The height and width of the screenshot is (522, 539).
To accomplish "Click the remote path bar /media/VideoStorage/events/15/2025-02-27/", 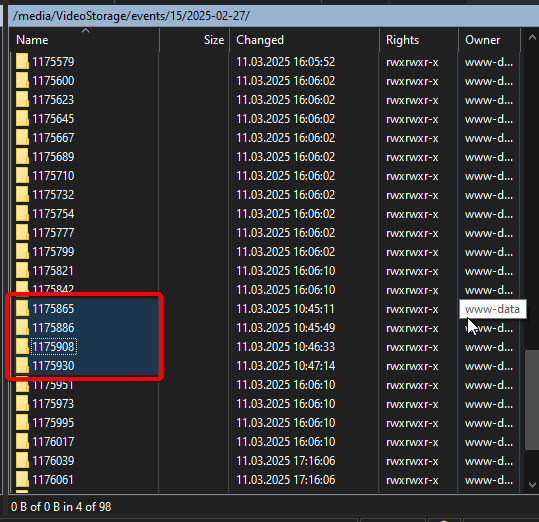I will (273, 16).
